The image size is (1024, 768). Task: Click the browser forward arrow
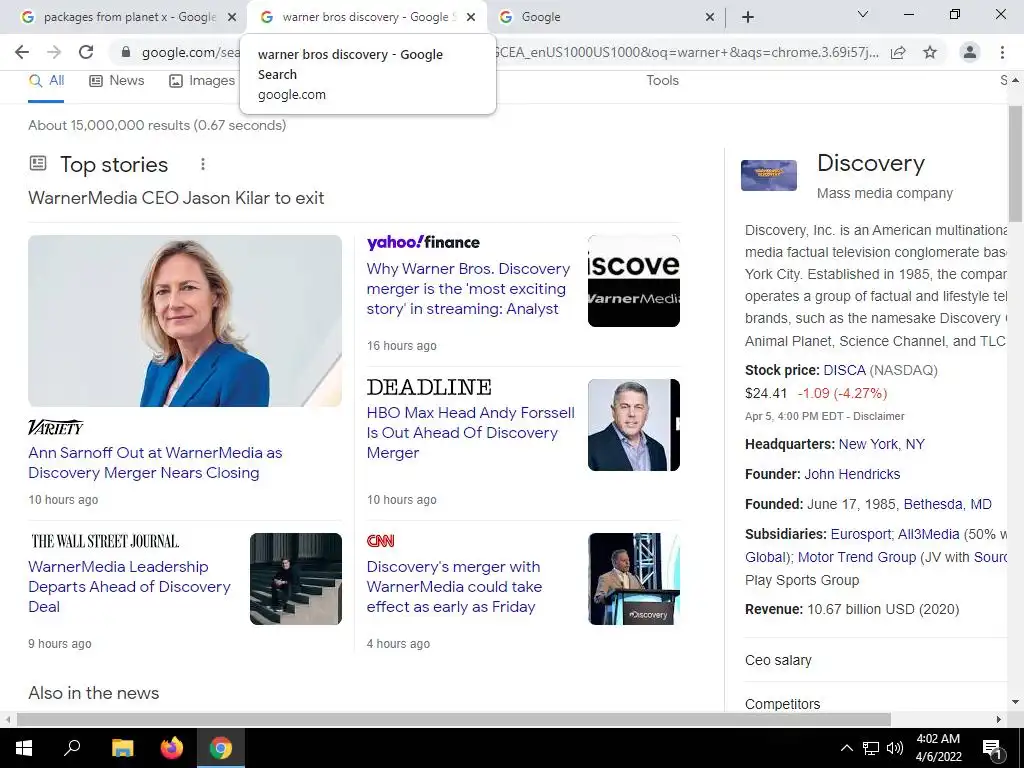tap(54, 52)
